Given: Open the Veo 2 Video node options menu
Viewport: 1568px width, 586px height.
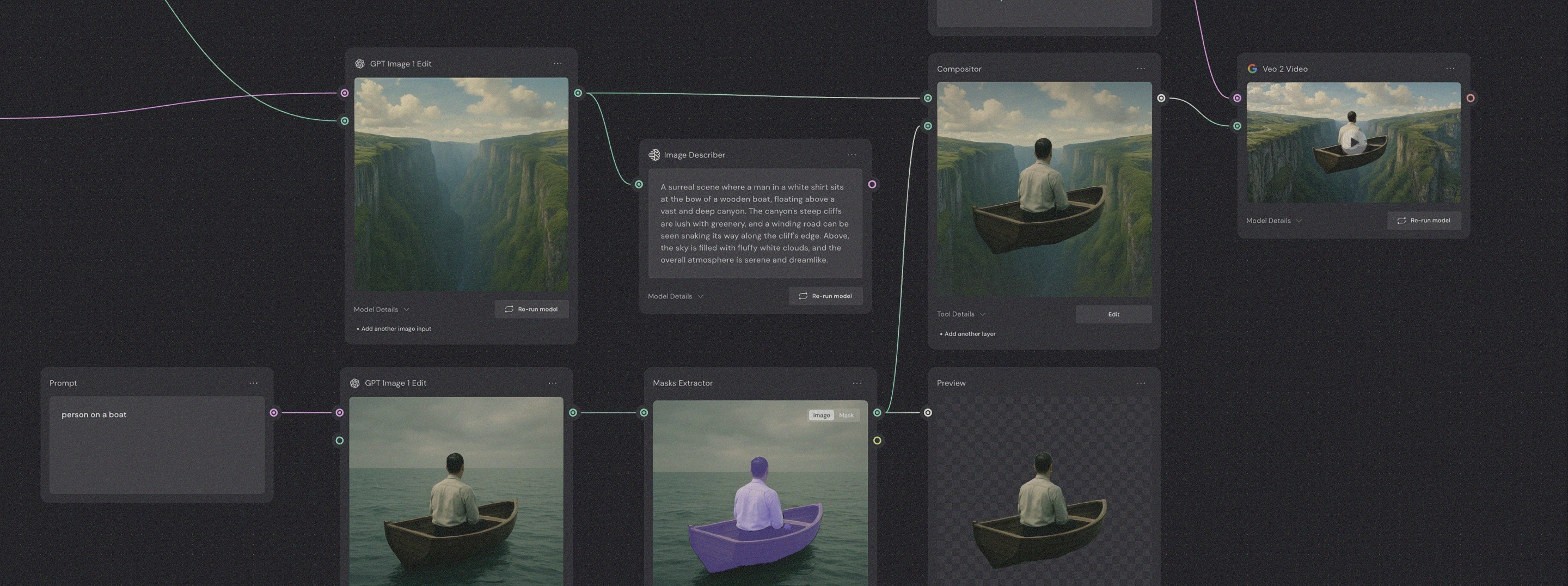Looking at the screenshot, I should [x=1450, y=69].
